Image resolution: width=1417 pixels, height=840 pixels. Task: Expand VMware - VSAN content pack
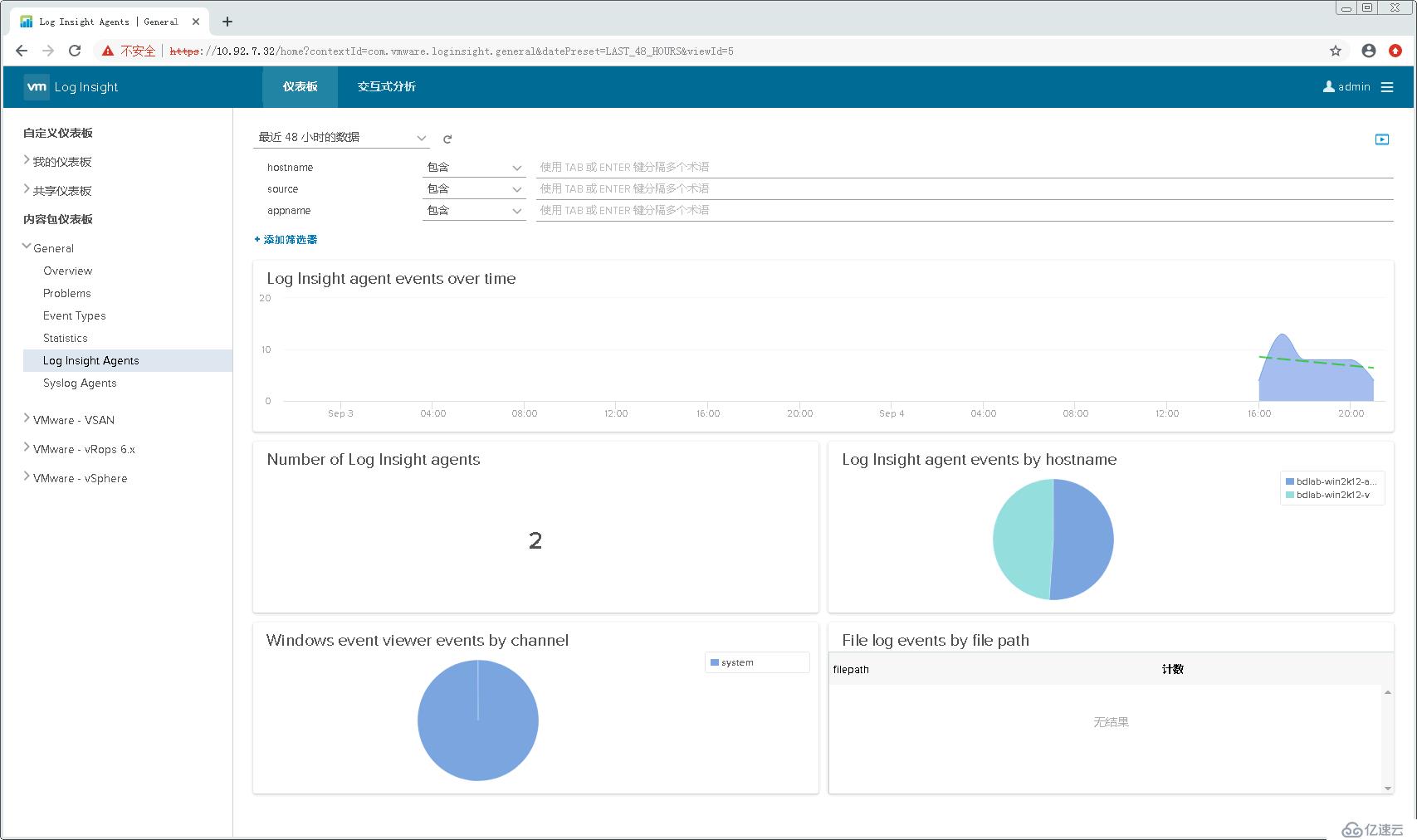pyautogui.click(x=27, y=418)
